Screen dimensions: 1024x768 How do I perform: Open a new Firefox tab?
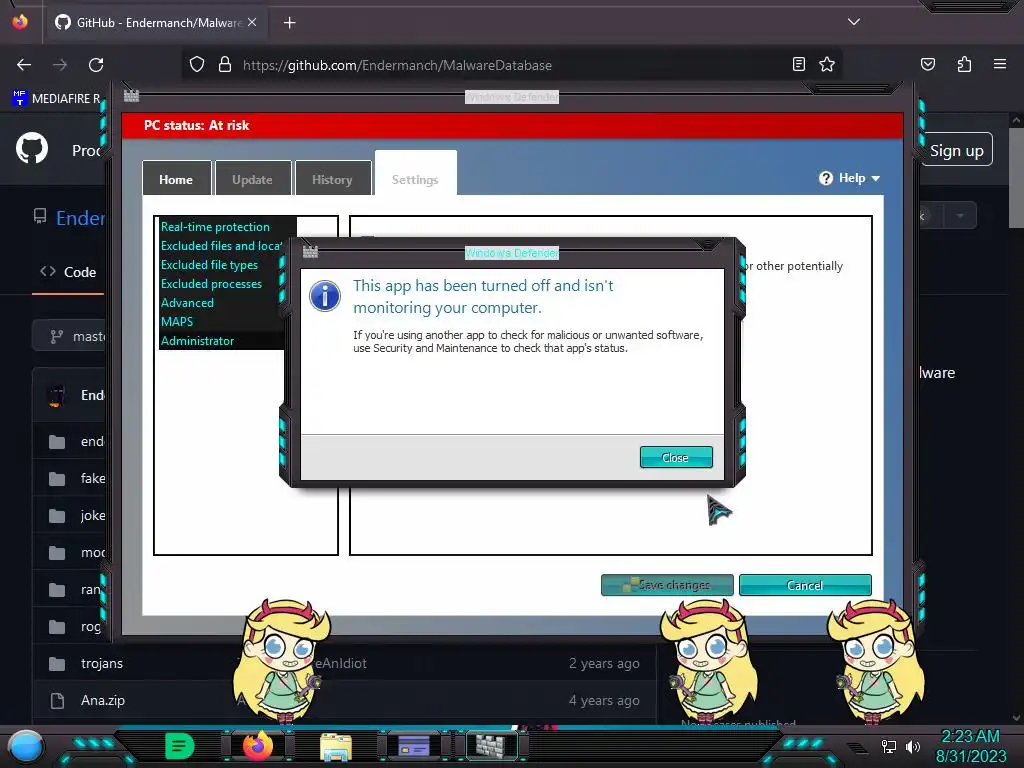[289, 23]
